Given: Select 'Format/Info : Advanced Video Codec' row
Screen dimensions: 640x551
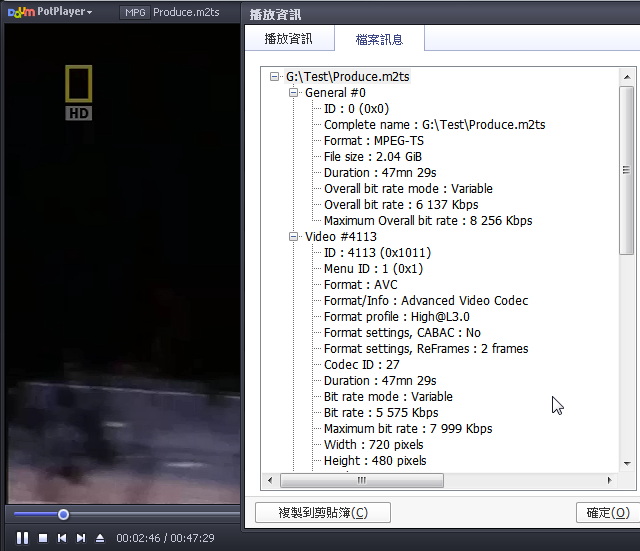Looking at the screenshot, I should pyautogui.click(x=426, y=301).
